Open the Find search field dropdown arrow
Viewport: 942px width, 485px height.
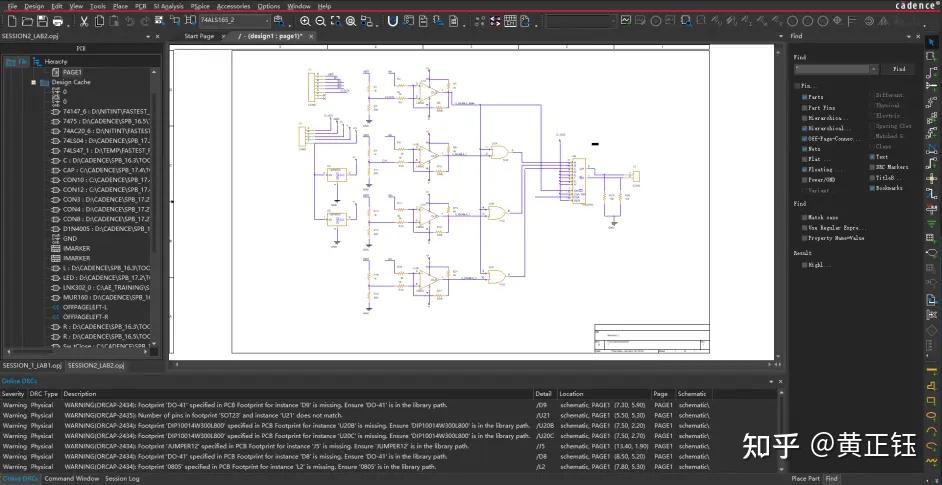coord(874,69)
